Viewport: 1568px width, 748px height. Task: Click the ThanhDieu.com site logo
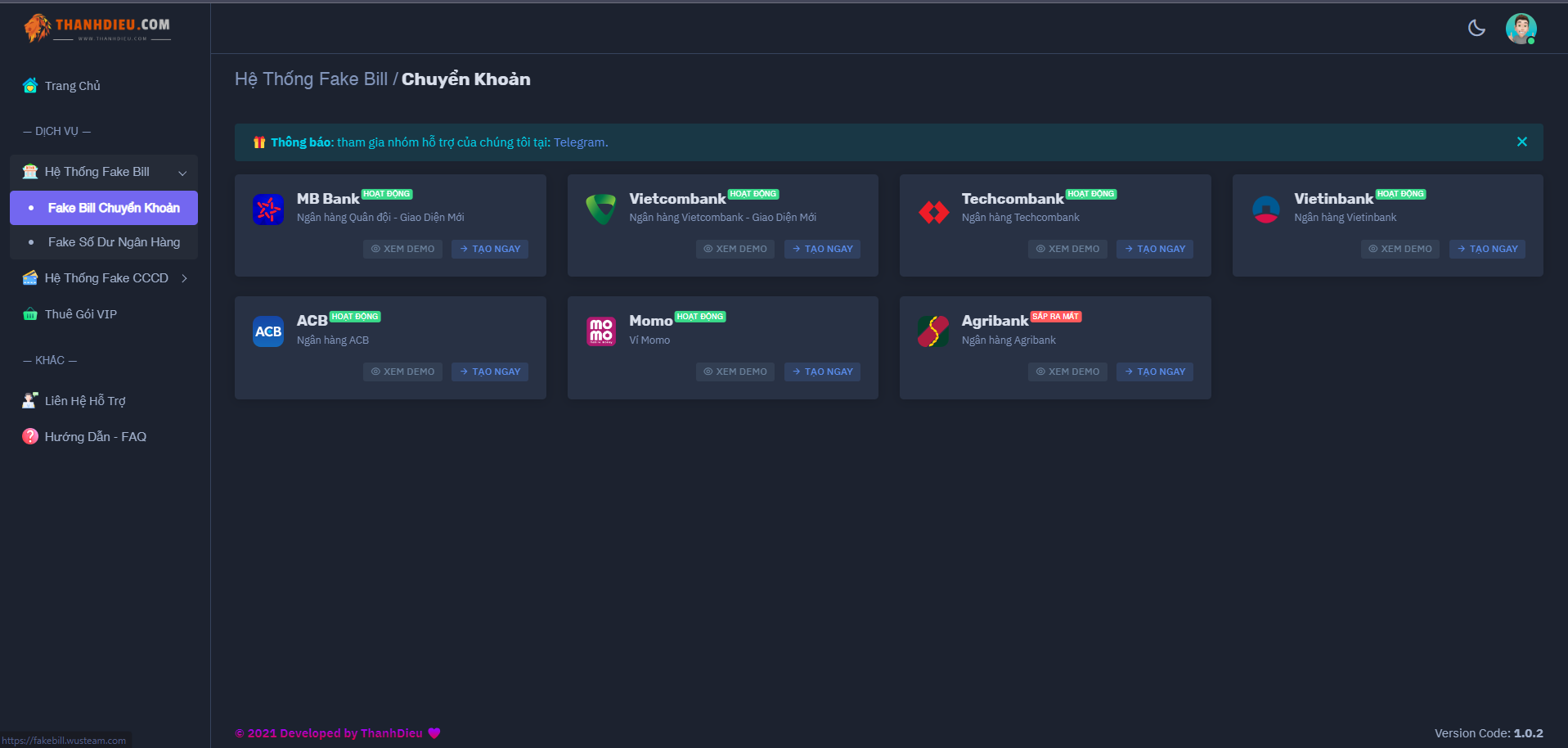tap(98, 28)
